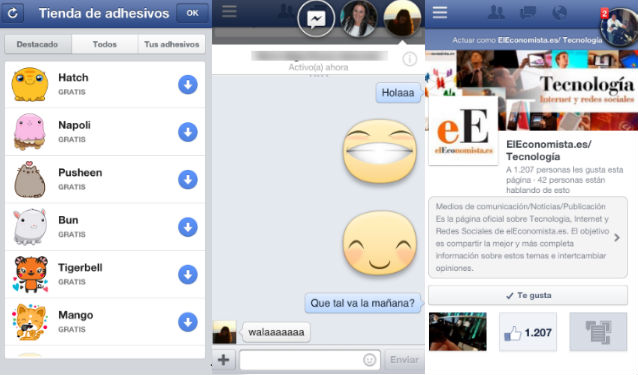Open the notes tile icon
Viewport: 638px width, 375px height.
coord(598,331)
